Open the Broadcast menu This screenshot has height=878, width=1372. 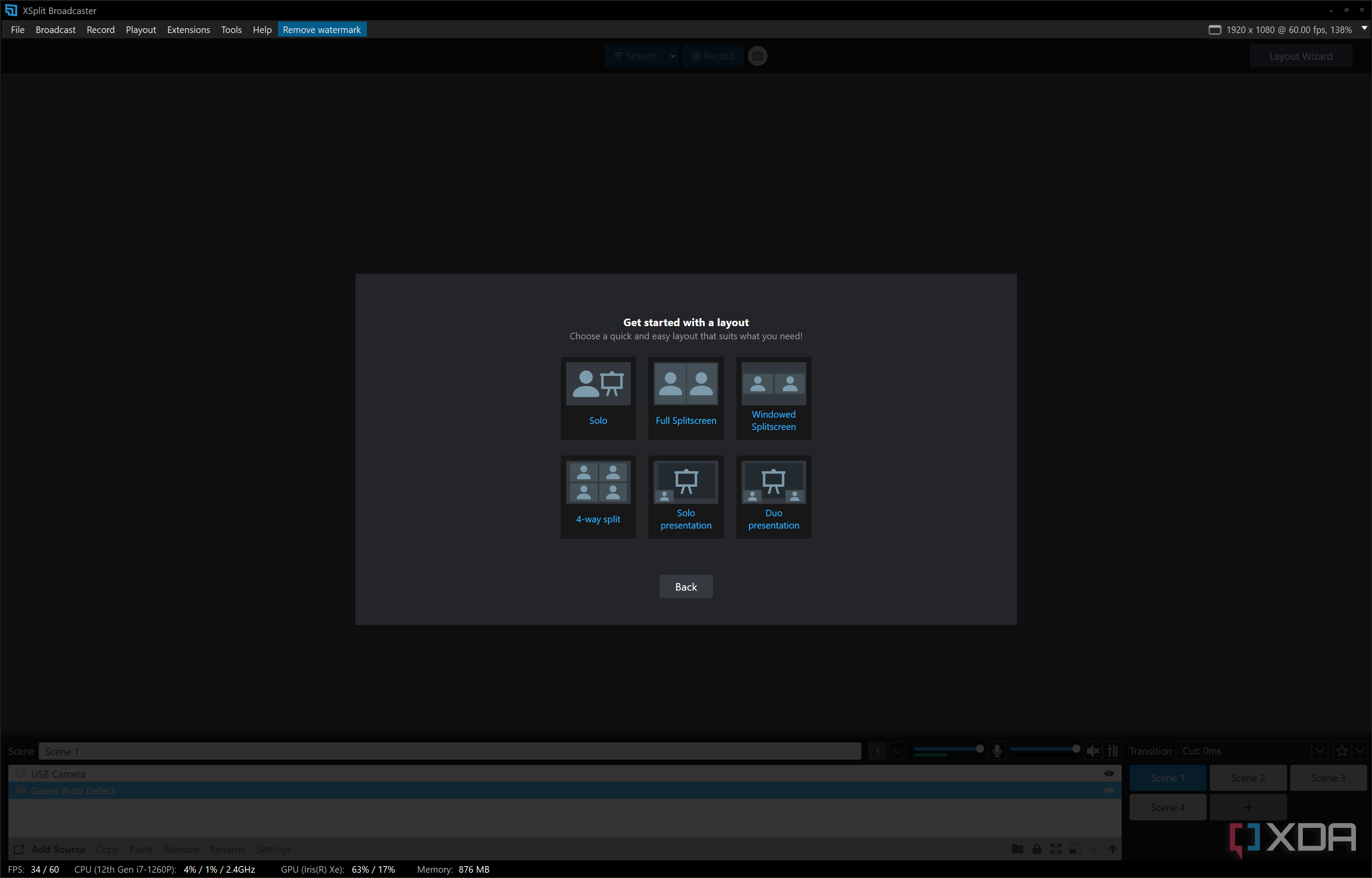pos(55,29)
